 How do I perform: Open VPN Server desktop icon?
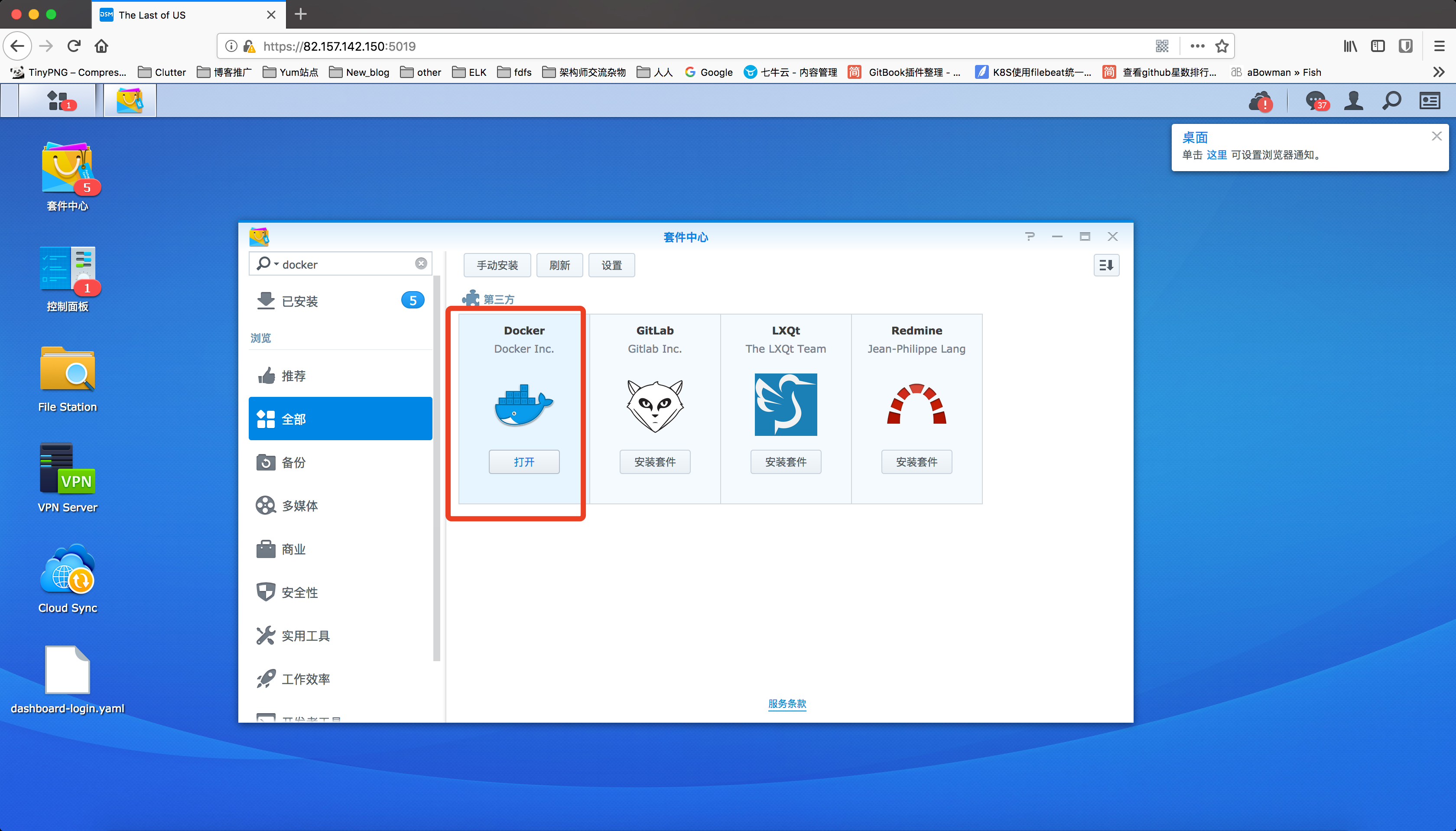coord(67,470)
